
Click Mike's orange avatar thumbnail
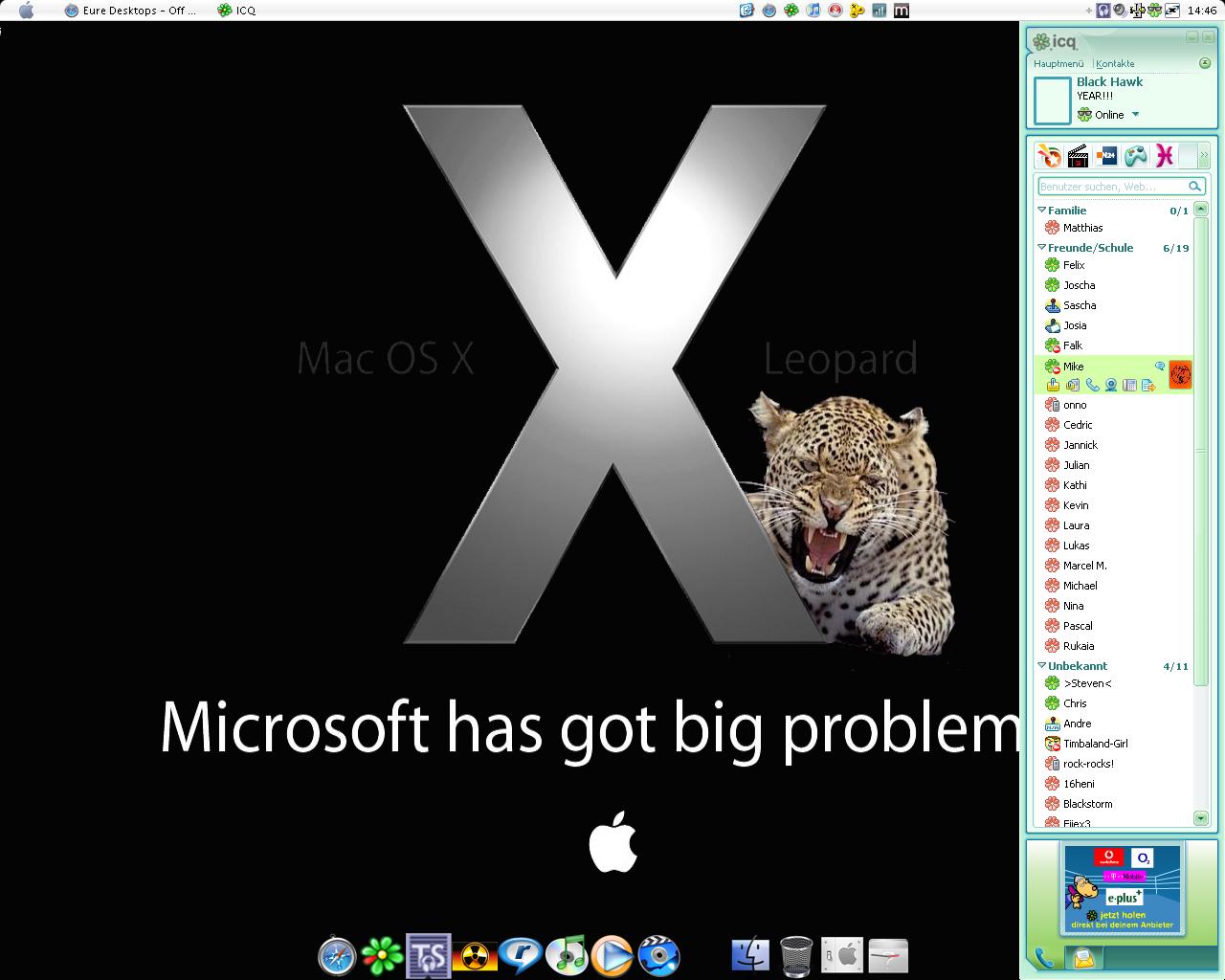(x=1180, y=374)
